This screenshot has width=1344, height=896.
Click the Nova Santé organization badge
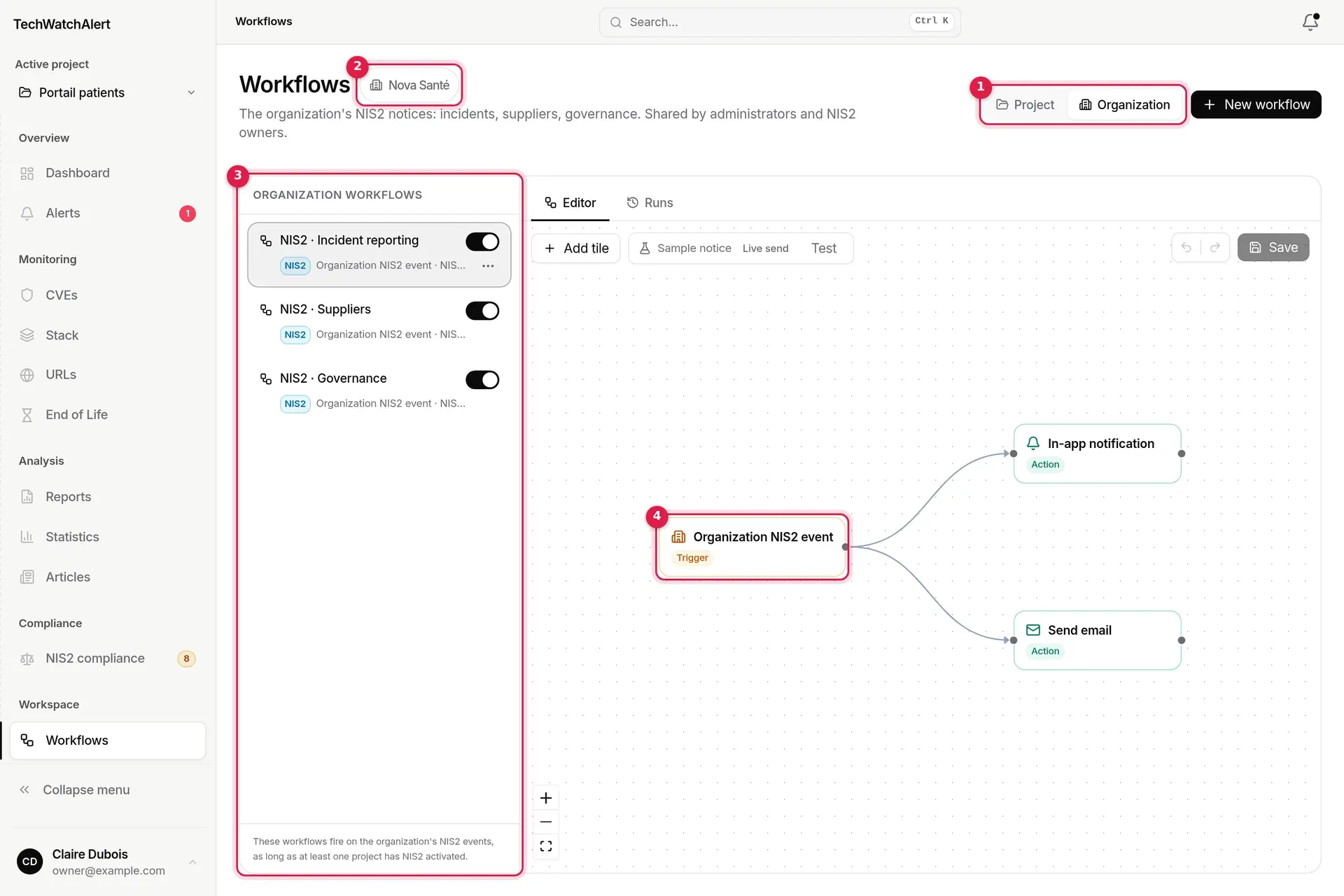tap(409, 85)
